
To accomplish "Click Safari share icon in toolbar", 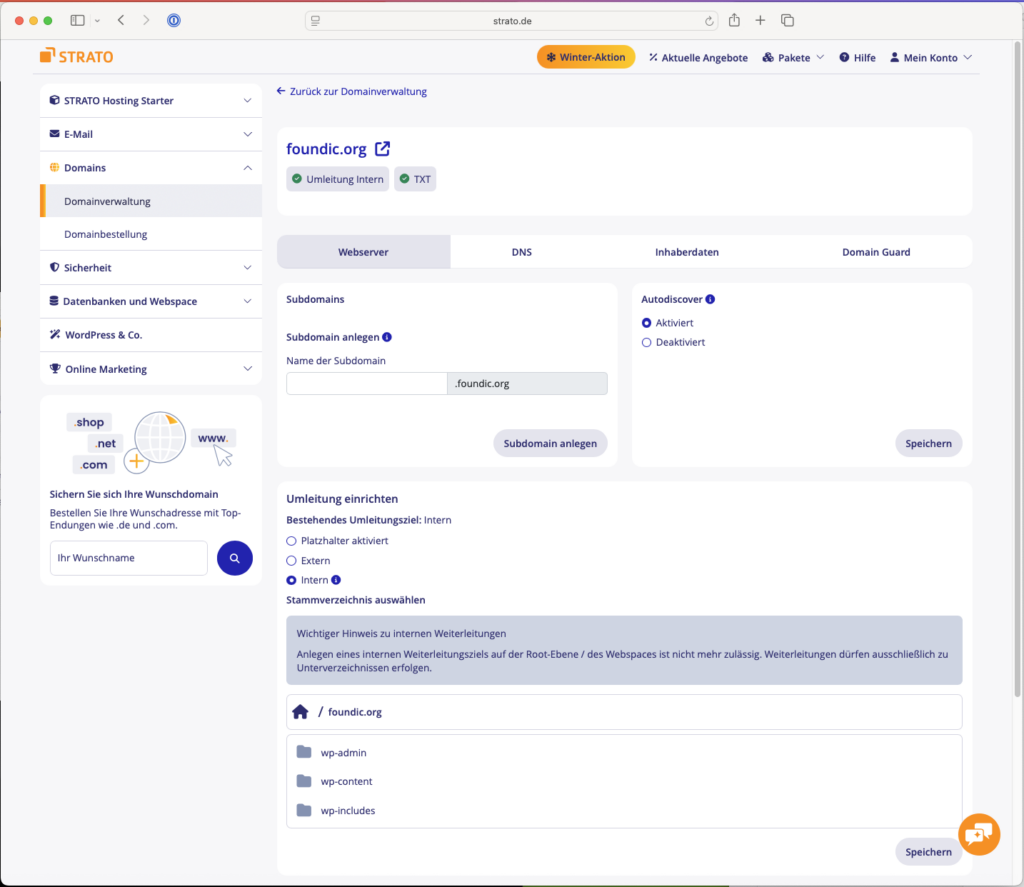I will [734, 20].
